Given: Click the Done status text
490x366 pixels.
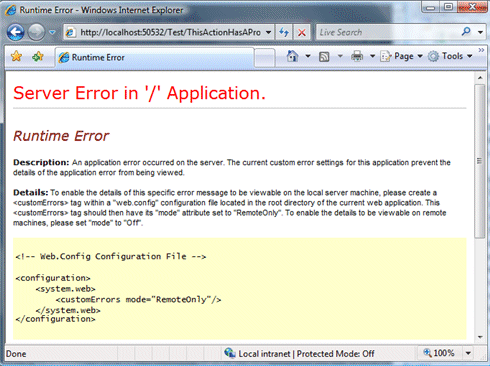Looking at the screenshot, I should tap(16, 354).
